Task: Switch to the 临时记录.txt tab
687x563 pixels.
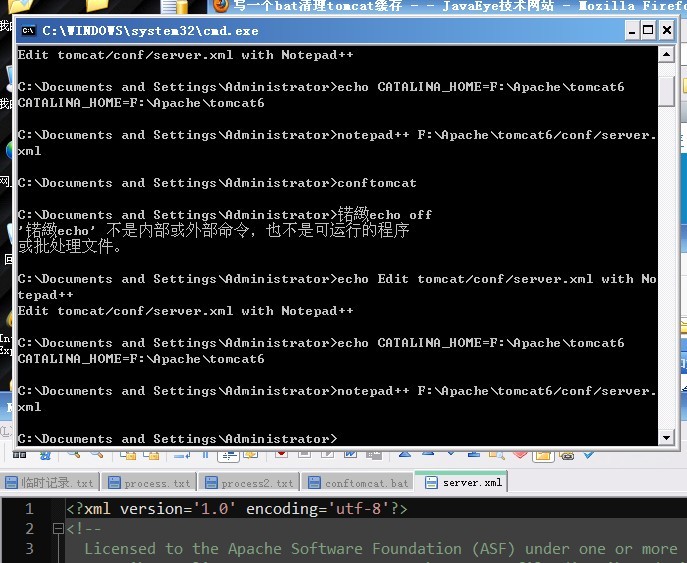Action: point(50,482)
